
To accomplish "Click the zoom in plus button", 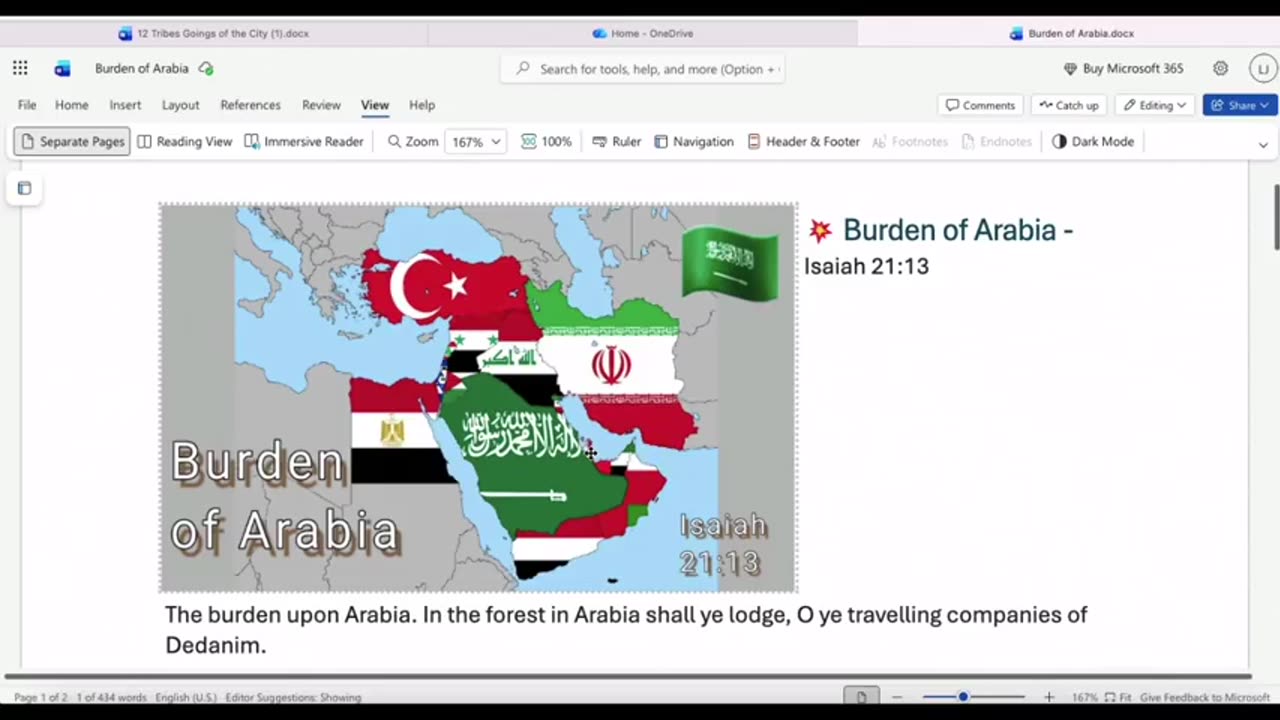I will (1049, 697).
